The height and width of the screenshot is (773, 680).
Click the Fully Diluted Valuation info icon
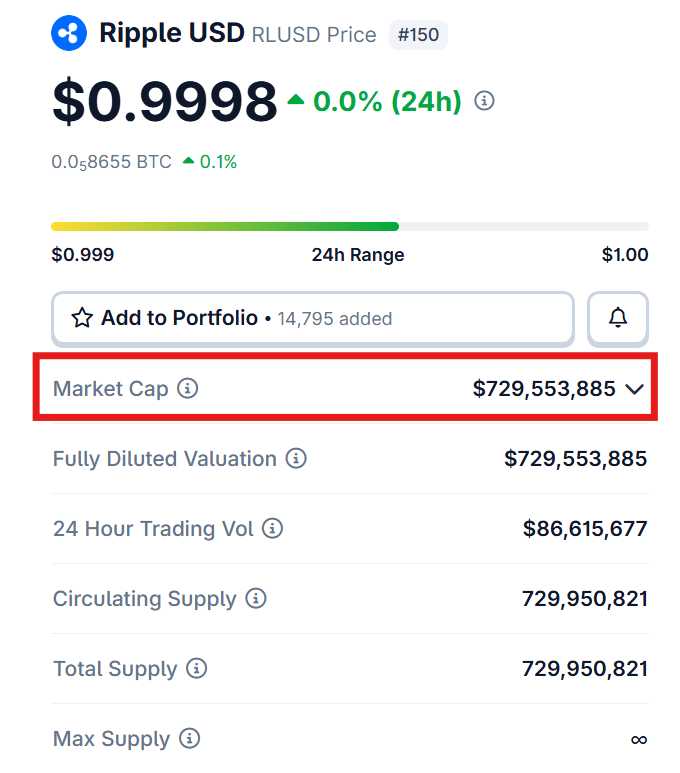296,458
